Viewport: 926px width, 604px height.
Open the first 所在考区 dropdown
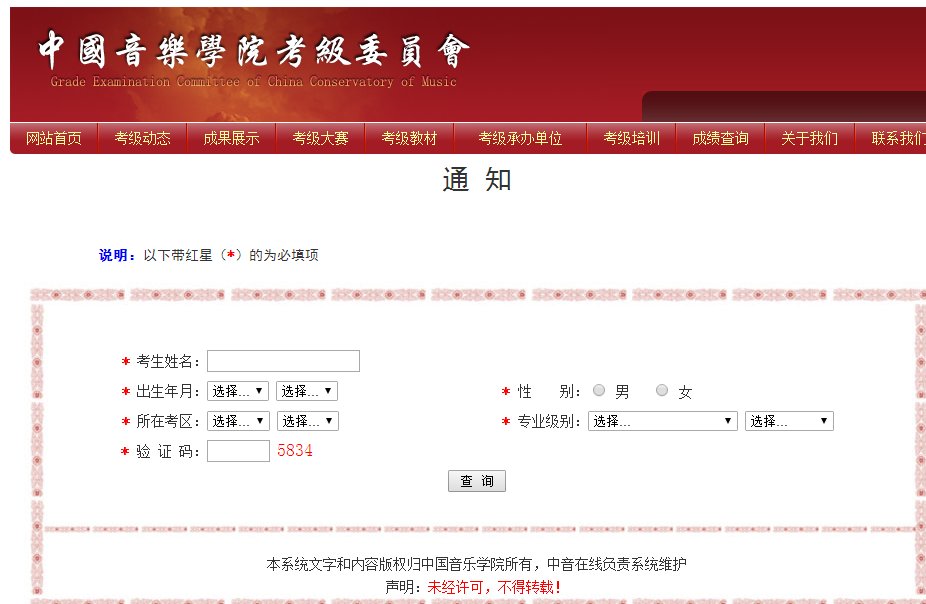[x=238, y=420]
